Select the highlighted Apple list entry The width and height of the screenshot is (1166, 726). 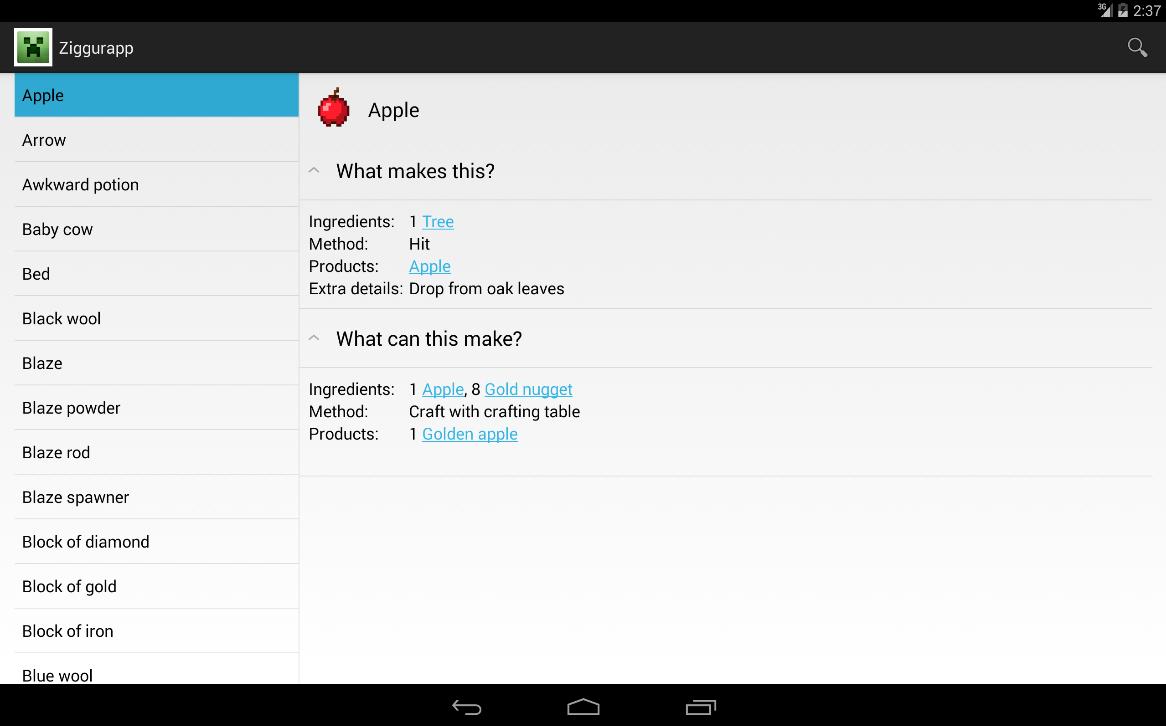click(x=156, y=95)
